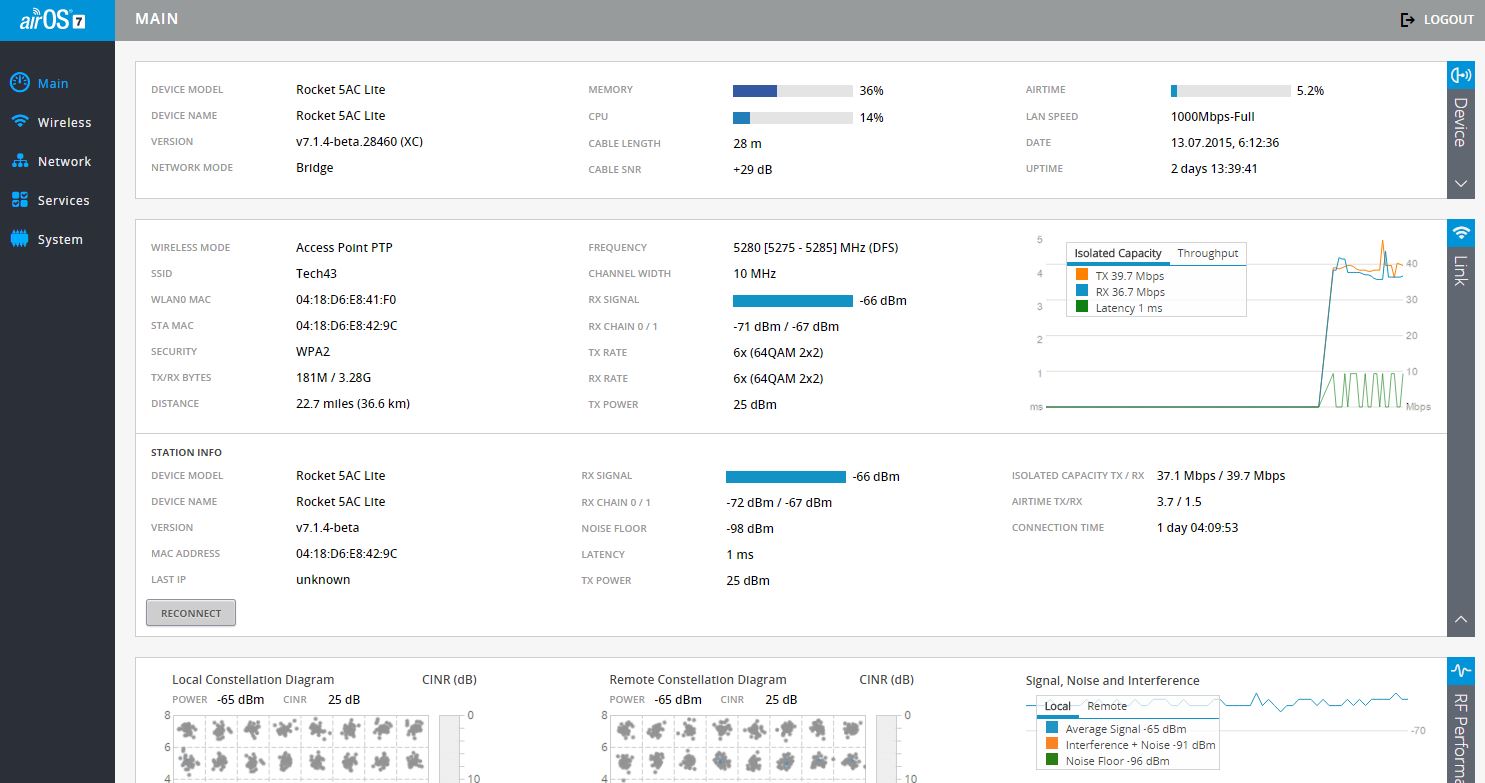Image resolution: width=1485 pixels, height=783 pixels.
Task: Collapse the Link panel chevron
Action: pyautogui.click(x=1461, y=620)
